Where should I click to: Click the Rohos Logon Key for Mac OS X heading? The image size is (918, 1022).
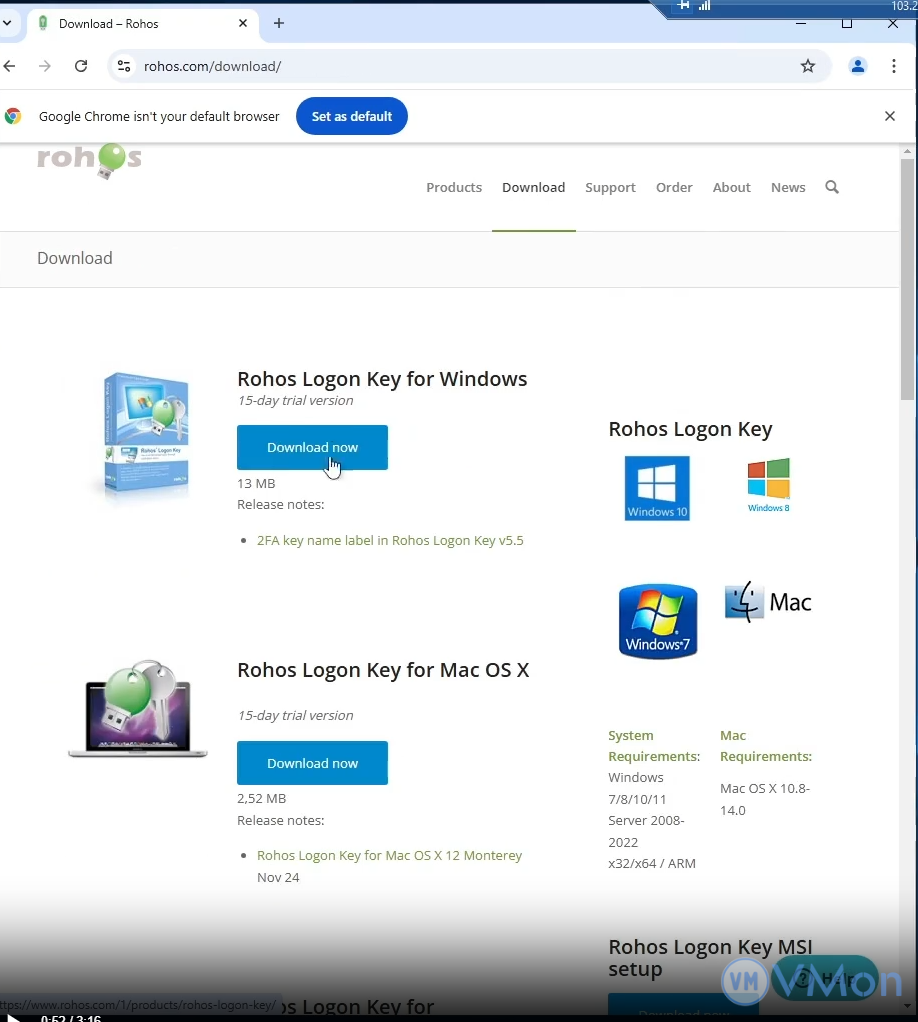[383, 670]
